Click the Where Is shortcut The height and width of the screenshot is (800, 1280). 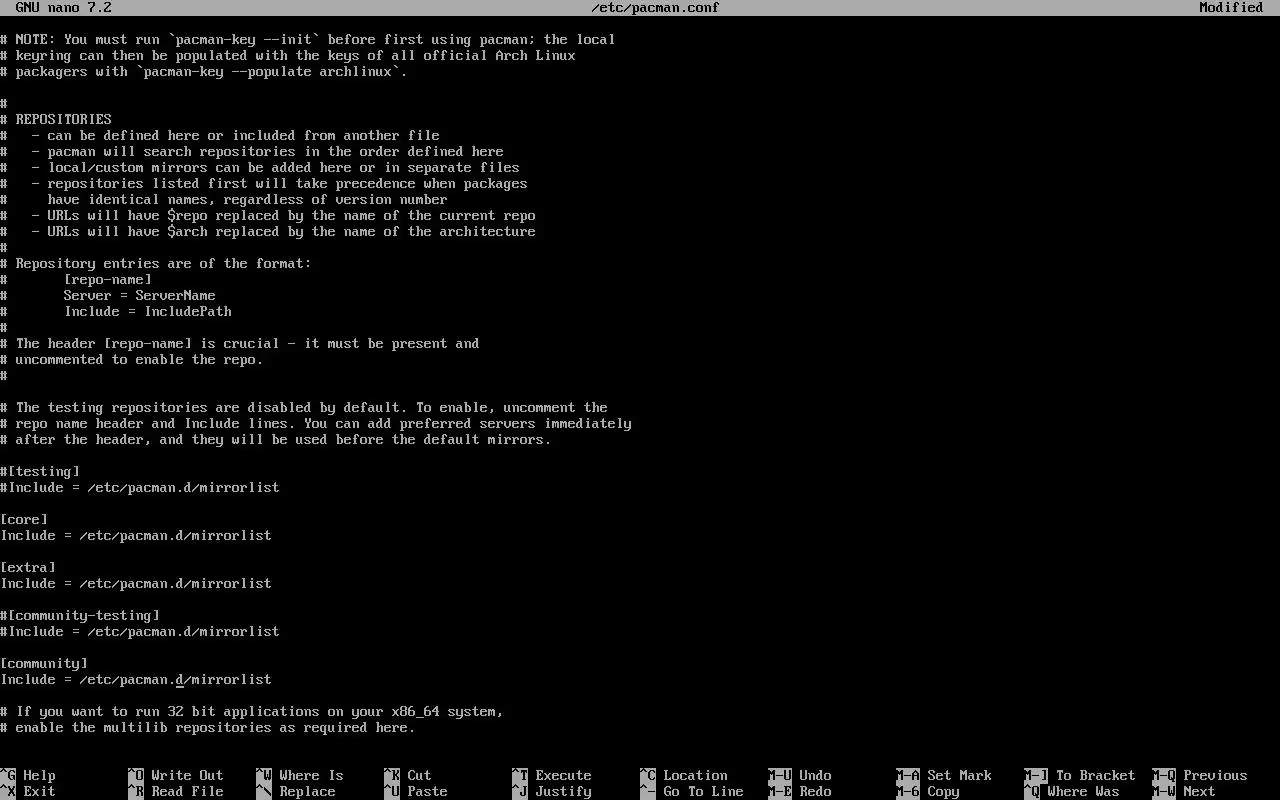(299, 775)
